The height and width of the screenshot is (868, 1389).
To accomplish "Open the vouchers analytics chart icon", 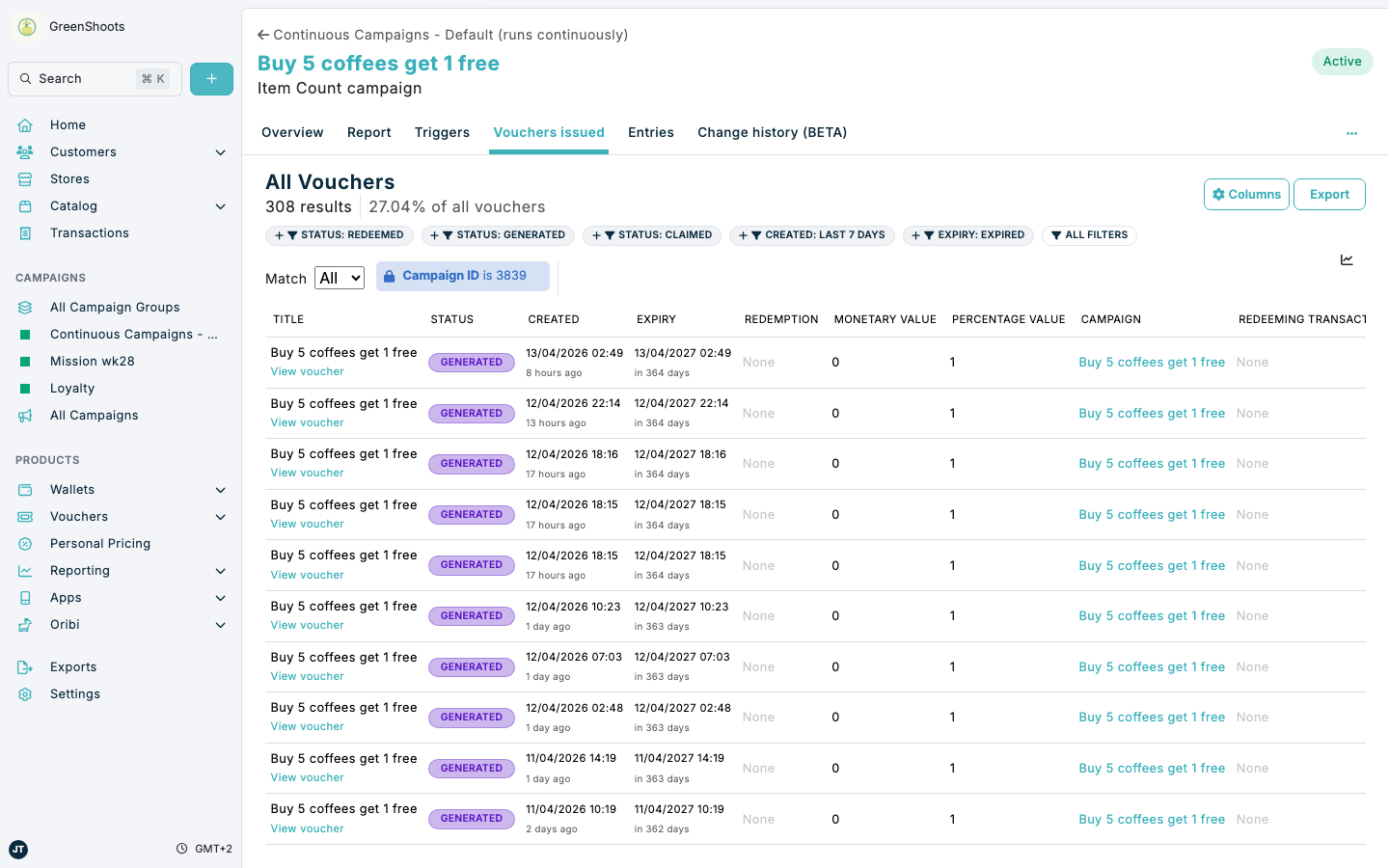I will [x=1347, y=259].
